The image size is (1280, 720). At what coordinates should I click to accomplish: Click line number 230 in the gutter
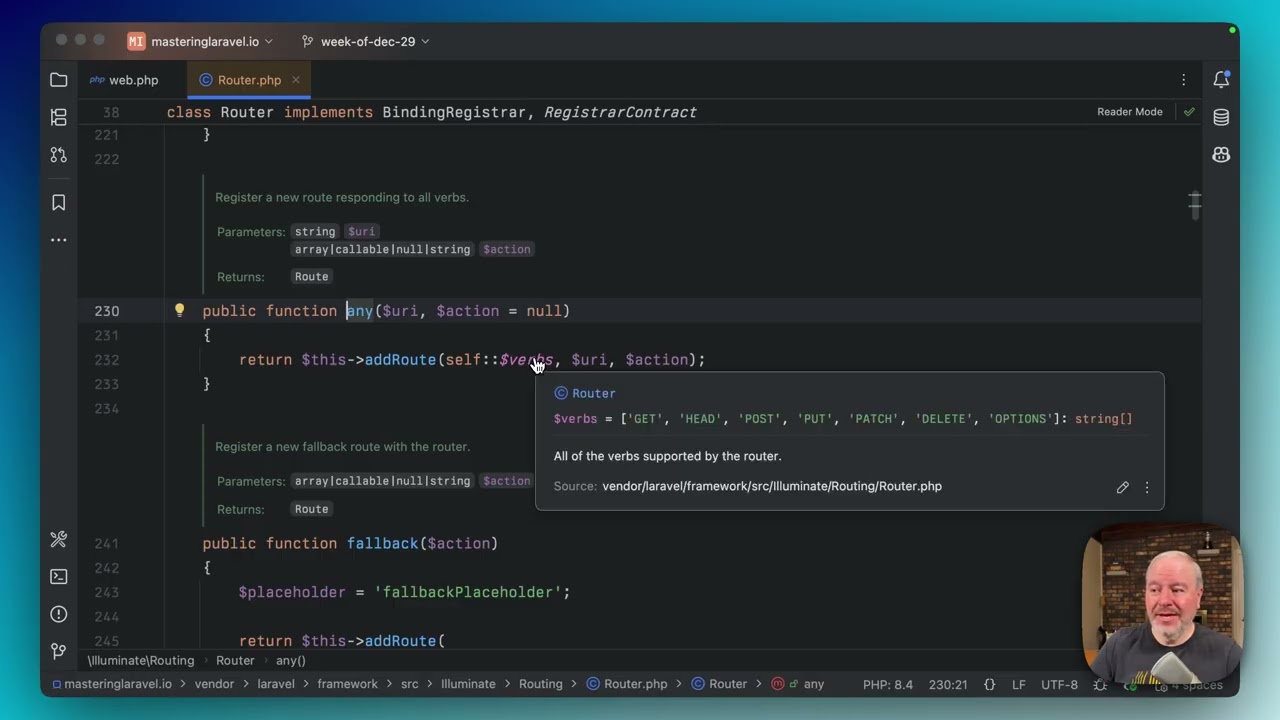pyautogui.click(x=107, y=311)
